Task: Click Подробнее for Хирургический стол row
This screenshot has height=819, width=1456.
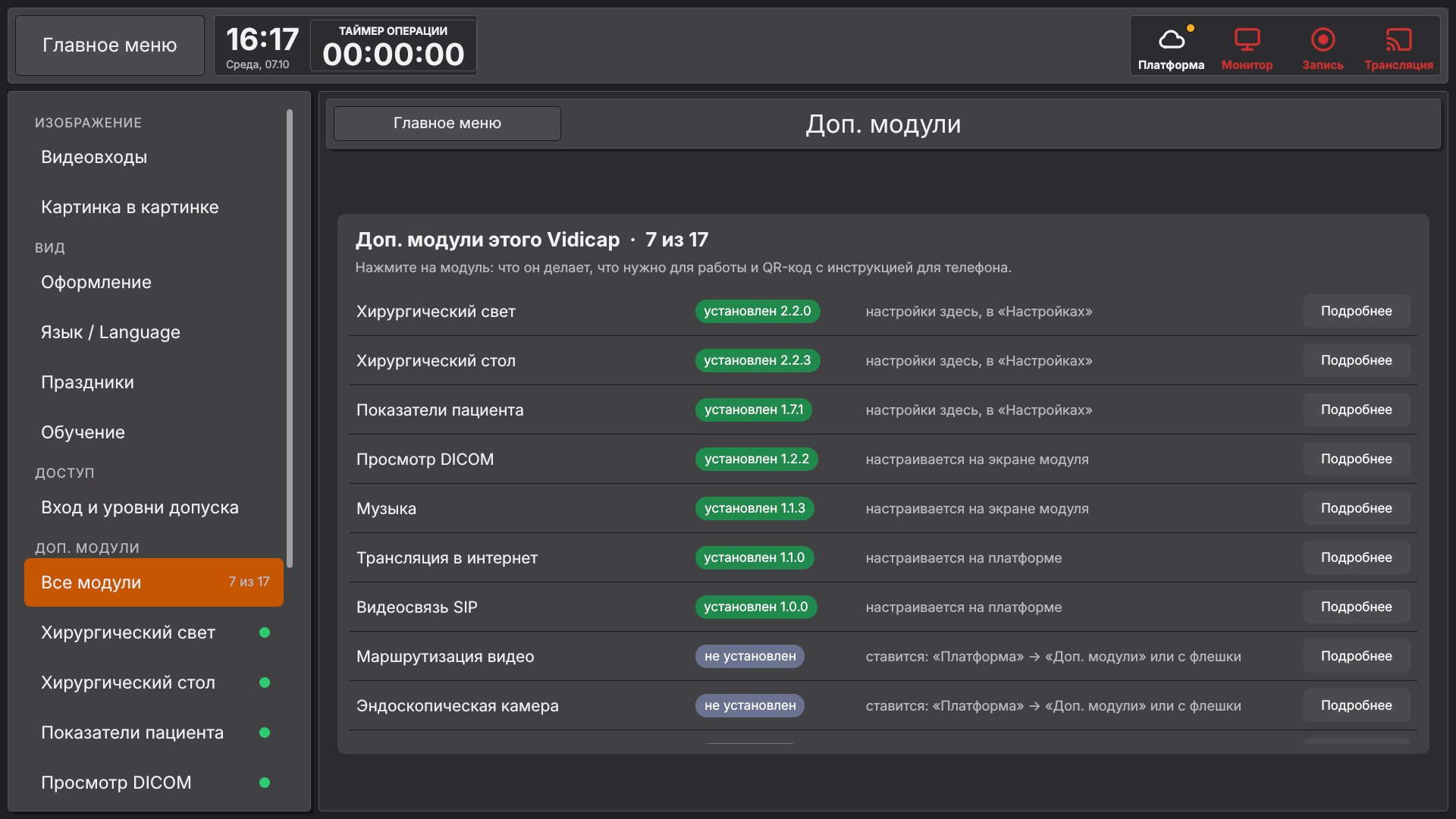Action: pyautogui.click(x=1357, y=360)
